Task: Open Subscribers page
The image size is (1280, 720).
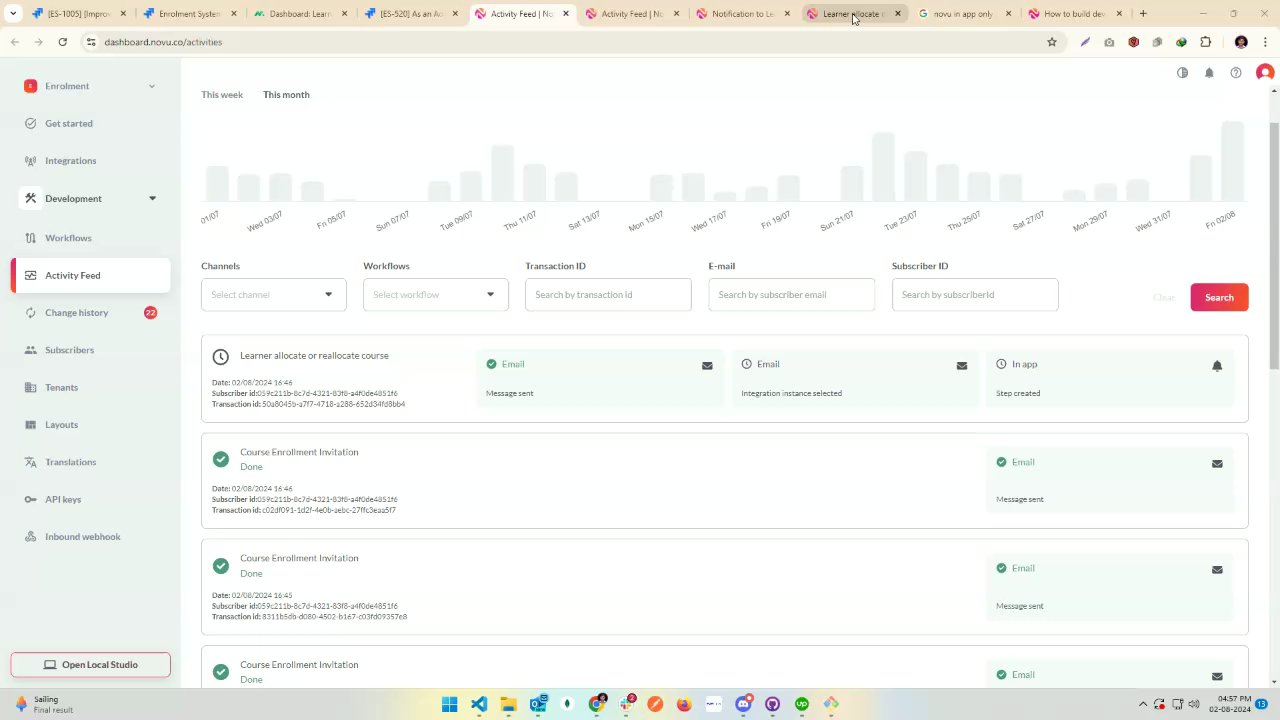Action: click(x=69, y=350)
